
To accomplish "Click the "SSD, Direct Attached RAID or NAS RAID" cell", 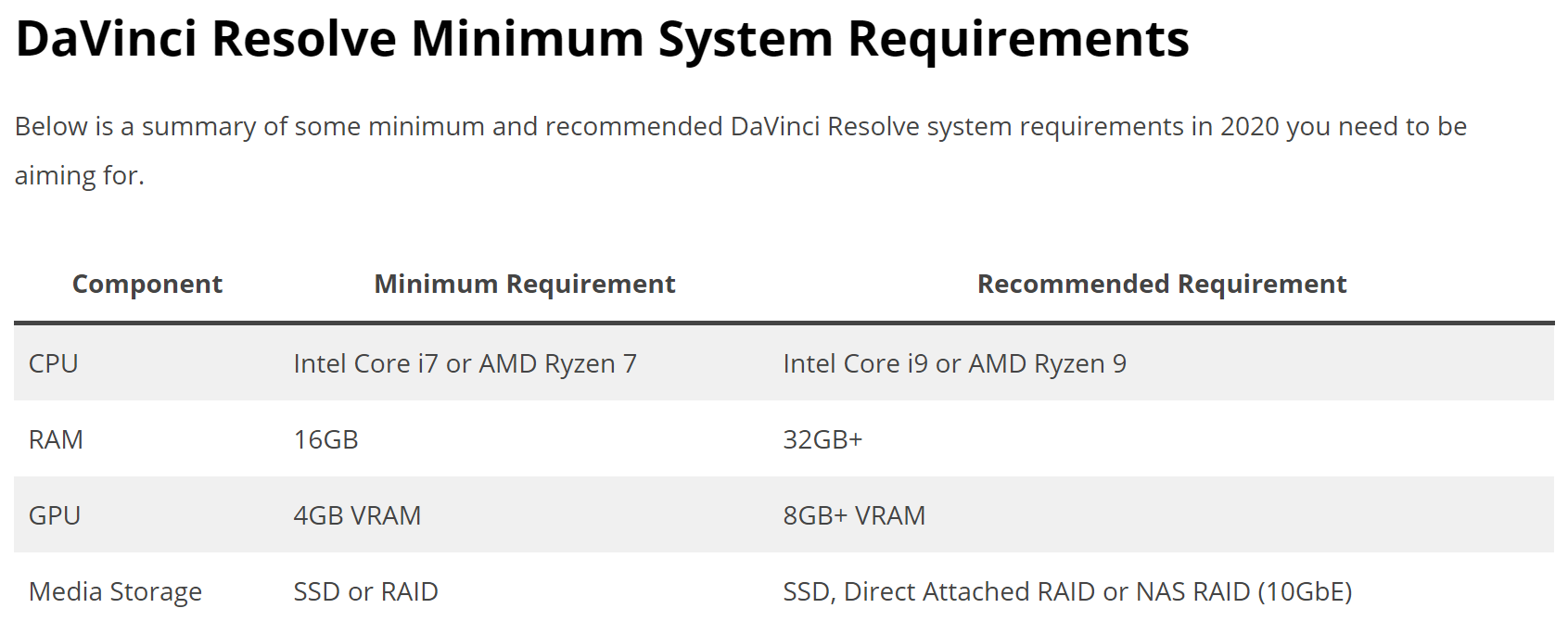I will [x=1066, y=591].
